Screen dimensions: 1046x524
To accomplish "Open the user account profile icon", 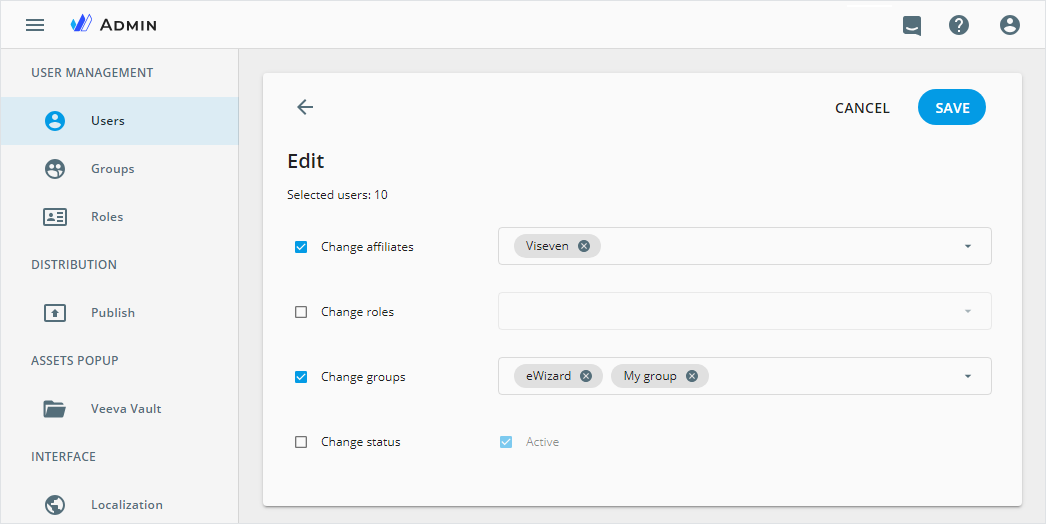I will [1010, 25].
